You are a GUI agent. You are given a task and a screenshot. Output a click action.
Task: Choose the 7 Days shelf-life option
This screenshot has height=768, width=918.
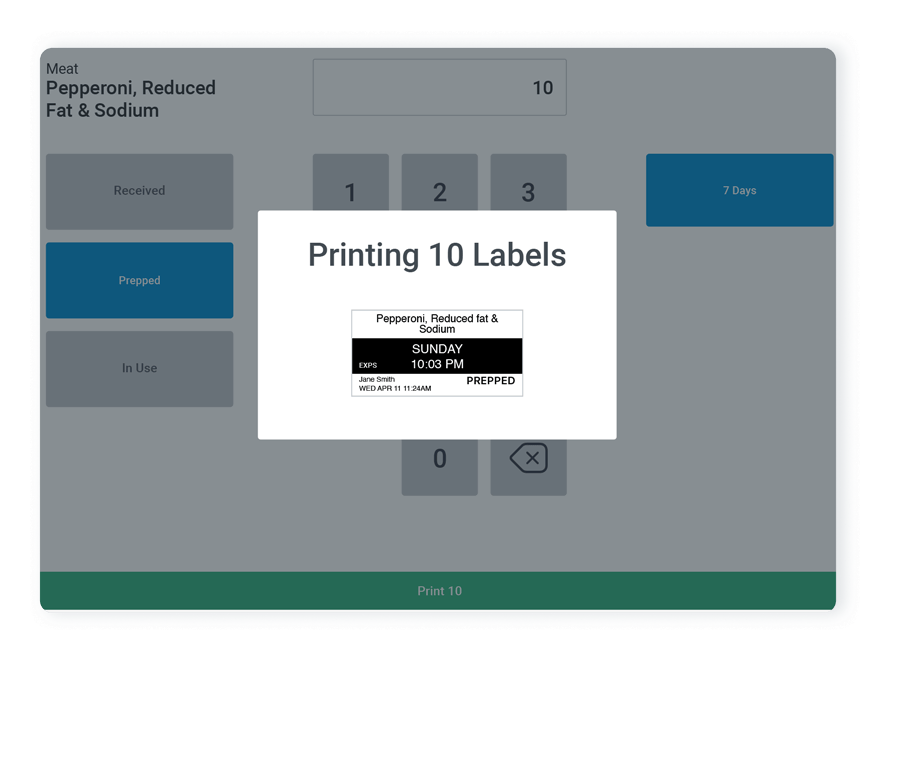(x=739, y=190)
